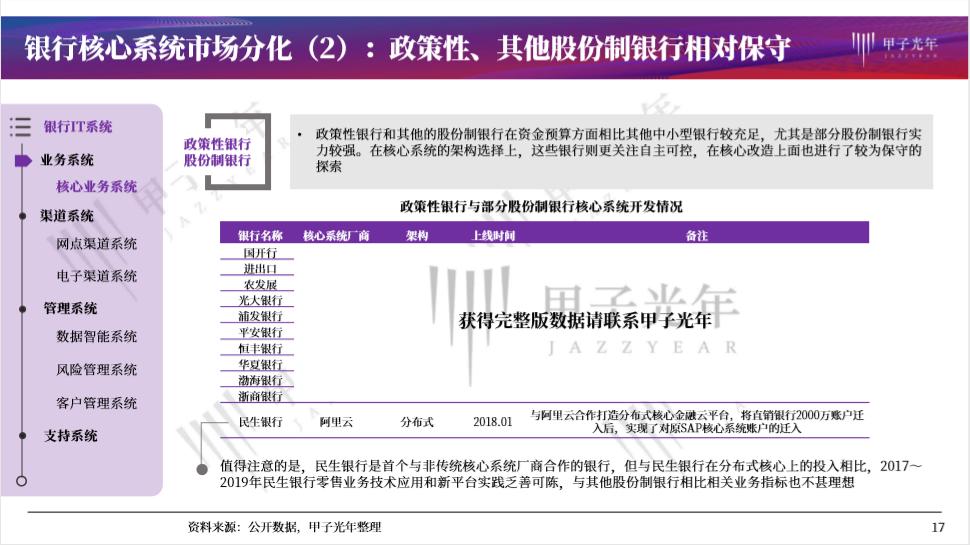Viewport: 970px width, 545px height.
Task: Select 网点渠道系统 in the sidebar
Action: pos(96,244)
